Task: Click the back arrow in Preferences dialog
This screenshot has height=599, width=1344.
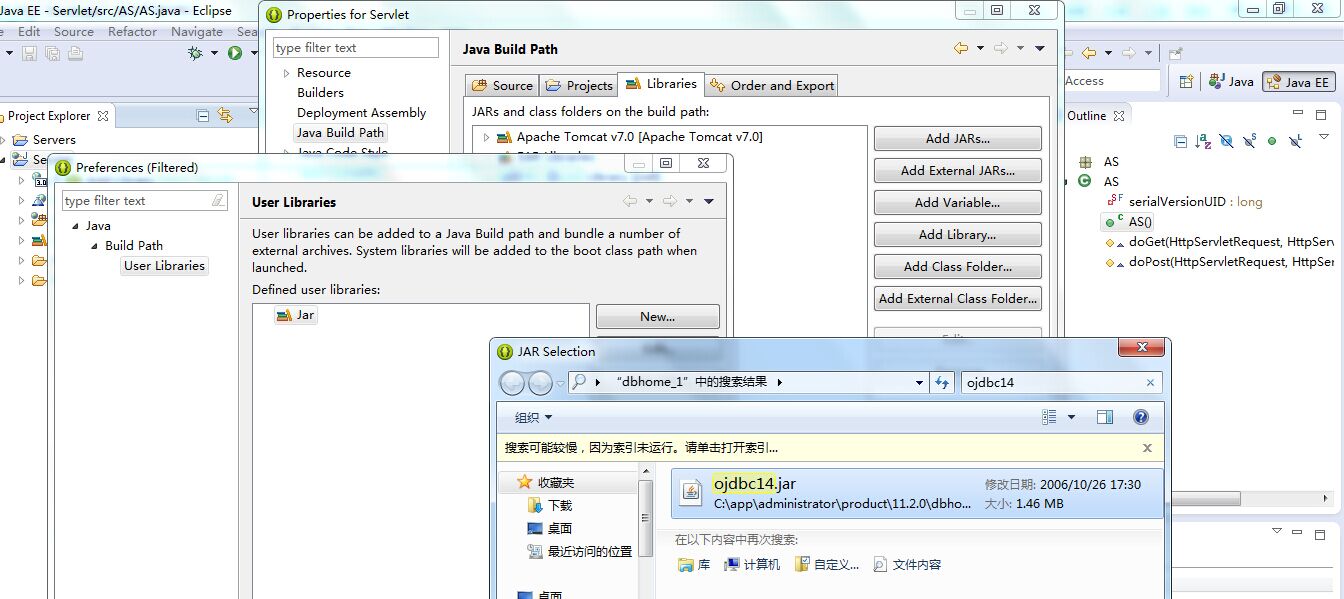Action: tap(630, 201)
